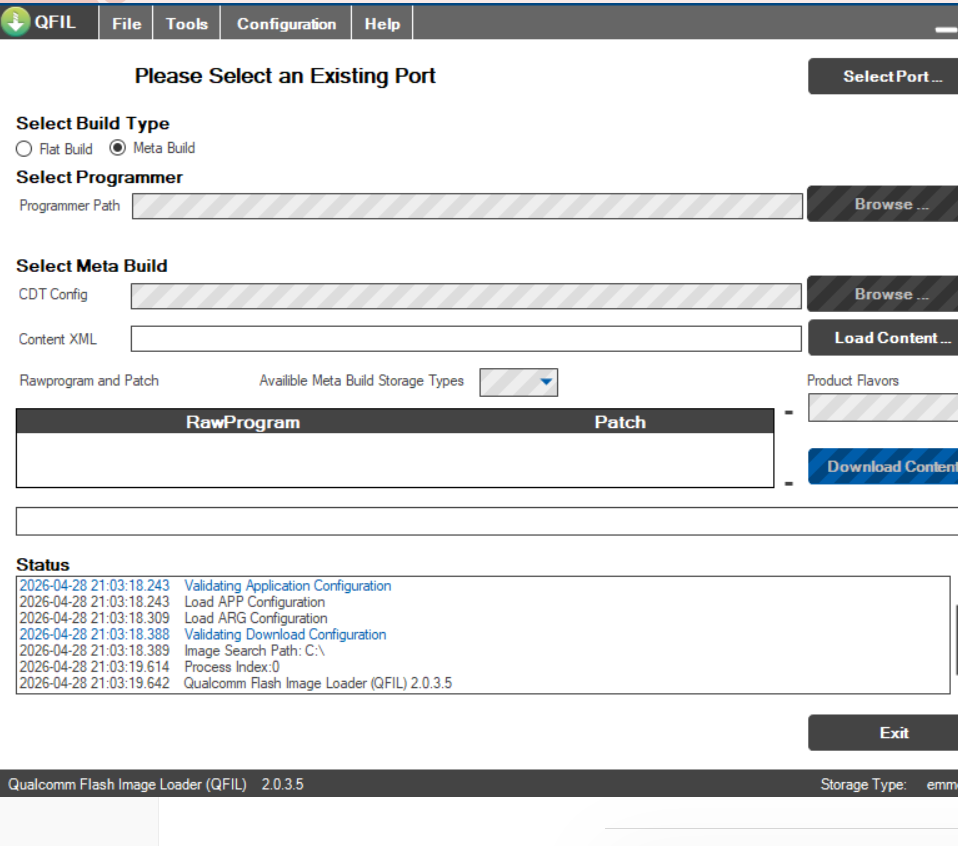The width and height of the screenshot is (958, 846).
Task: Select the Flat Build radio button
Action: coord(24,149)
